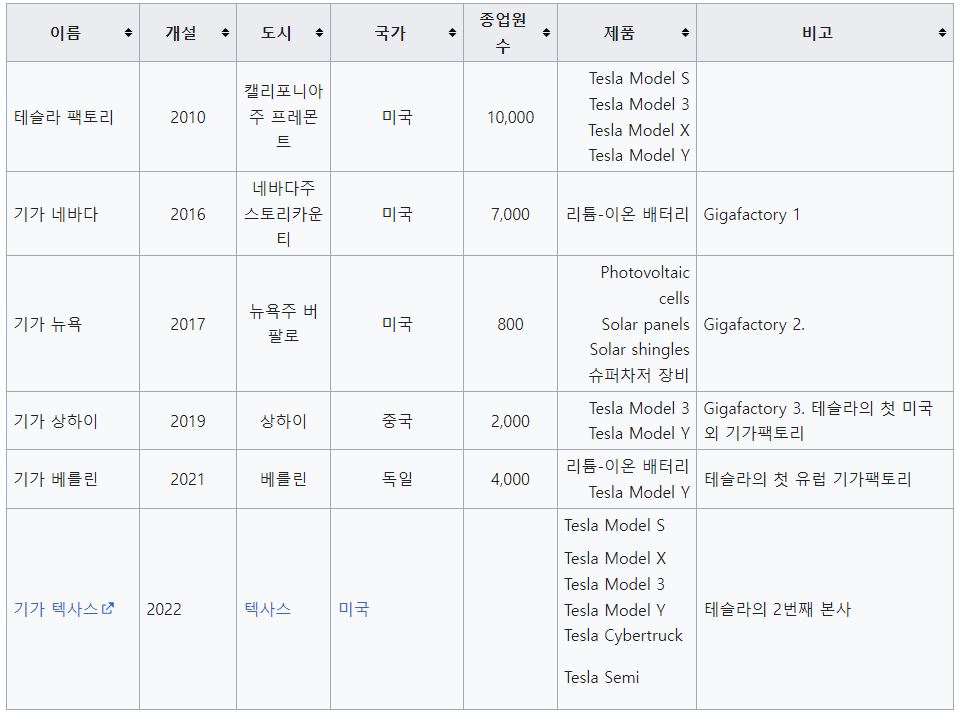Select the 국가 column header text

pos(390,33)
